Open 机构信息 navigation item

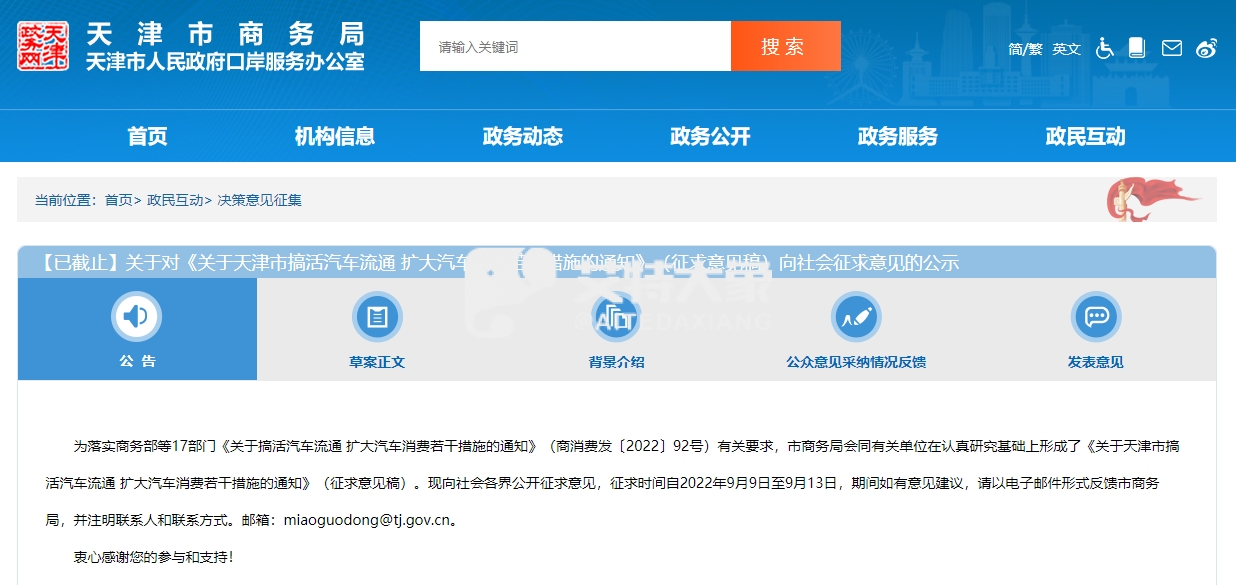coord(335,137)
